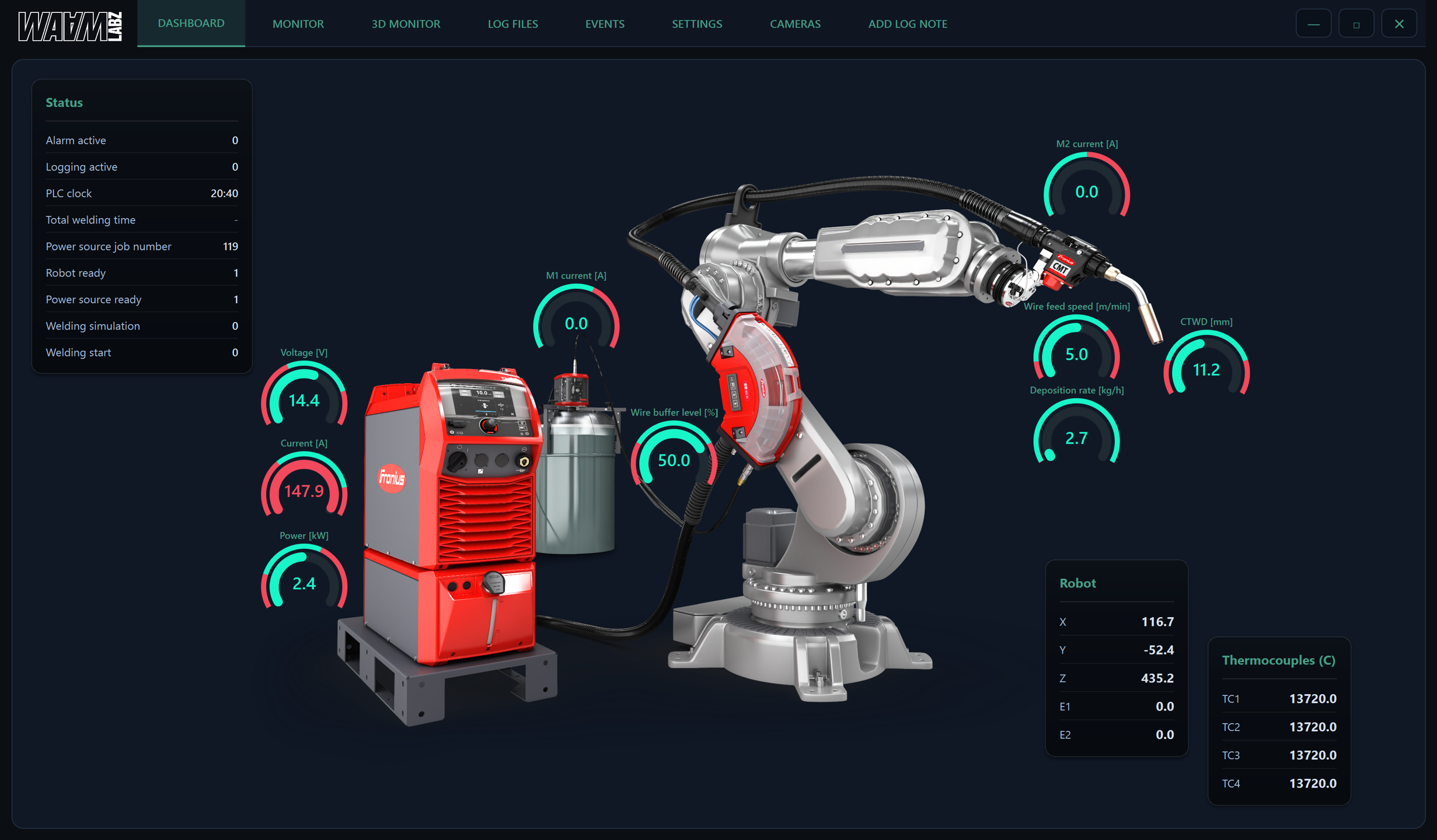Click the Welding start row
The height and width of the screenshot is (840, 1437).
click(x=142, y=352)
